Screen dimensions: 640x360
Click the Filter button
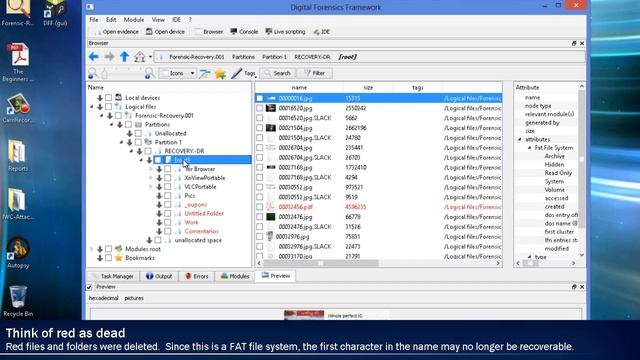click(x=314, y=73)
